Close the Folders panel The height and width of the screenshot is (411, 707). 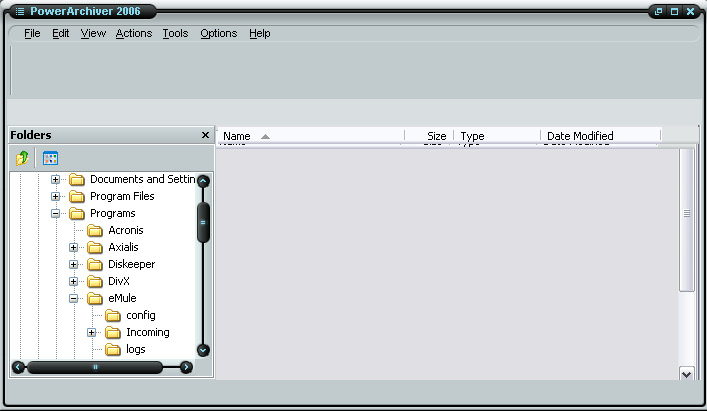(205, 135)
